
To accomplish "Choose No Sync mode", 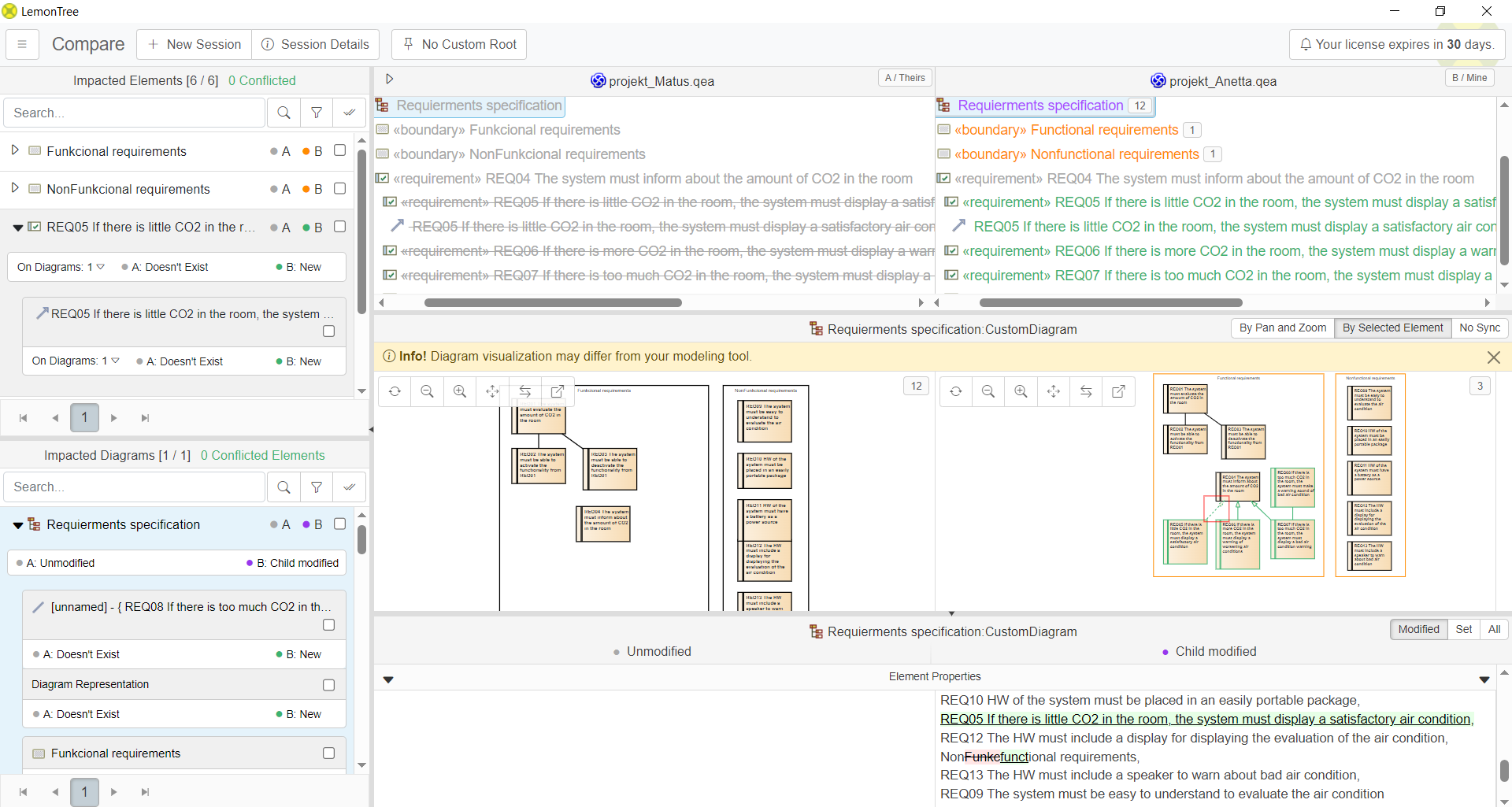I will click(1479, 328).
